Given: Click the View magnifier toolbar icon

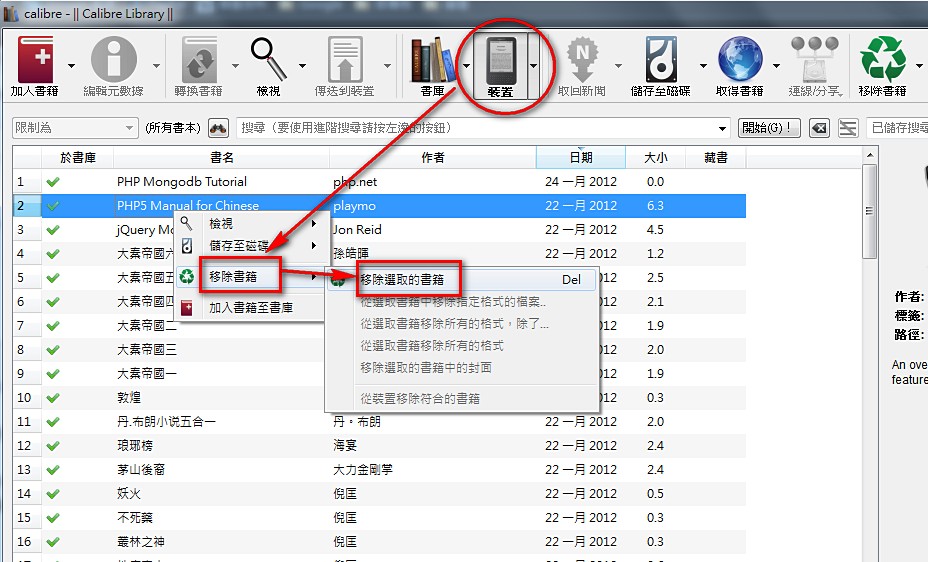Looking at the screenshot, I should click(269, 59).
